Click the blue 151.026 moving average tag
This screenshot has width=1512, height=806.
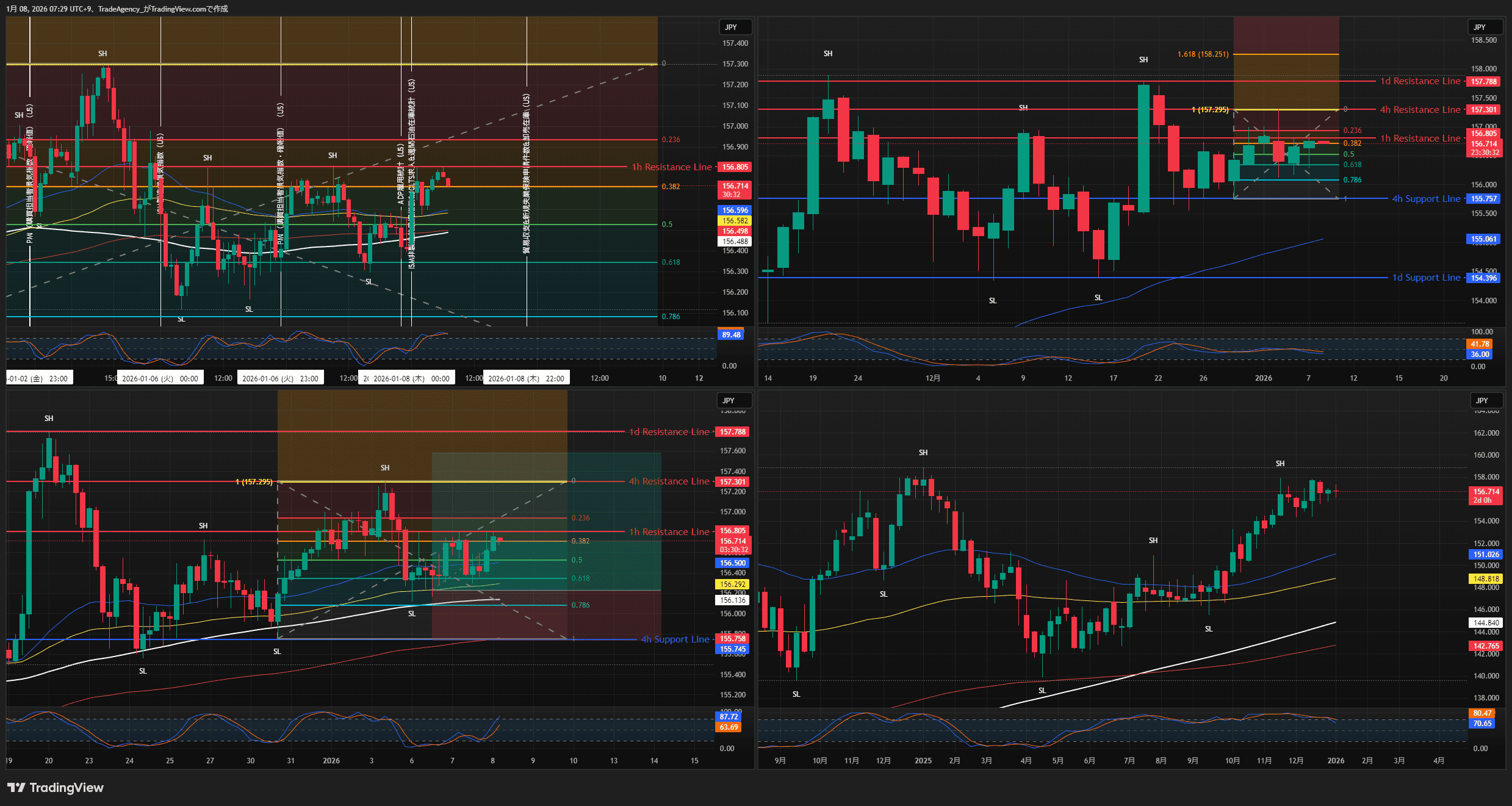coord(1486,555)
